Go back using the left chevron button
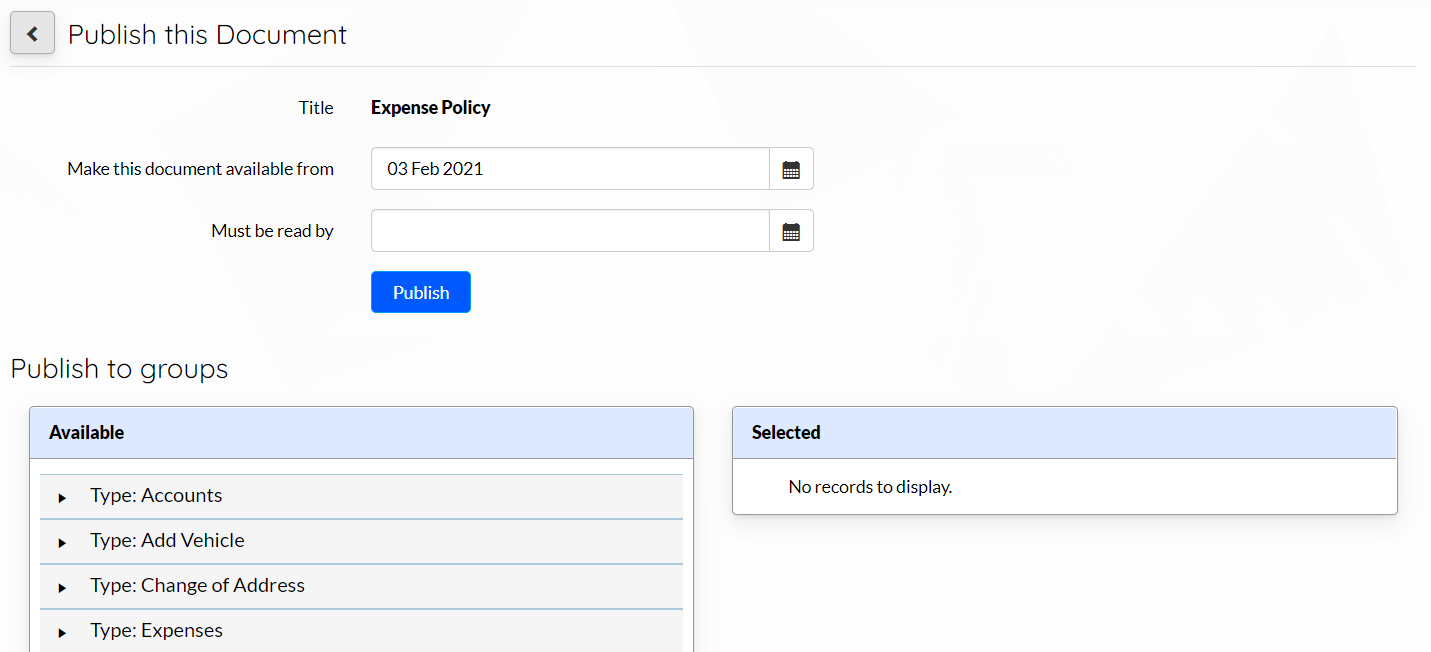Screen dimensions: 1431x652 click(32, 34)
